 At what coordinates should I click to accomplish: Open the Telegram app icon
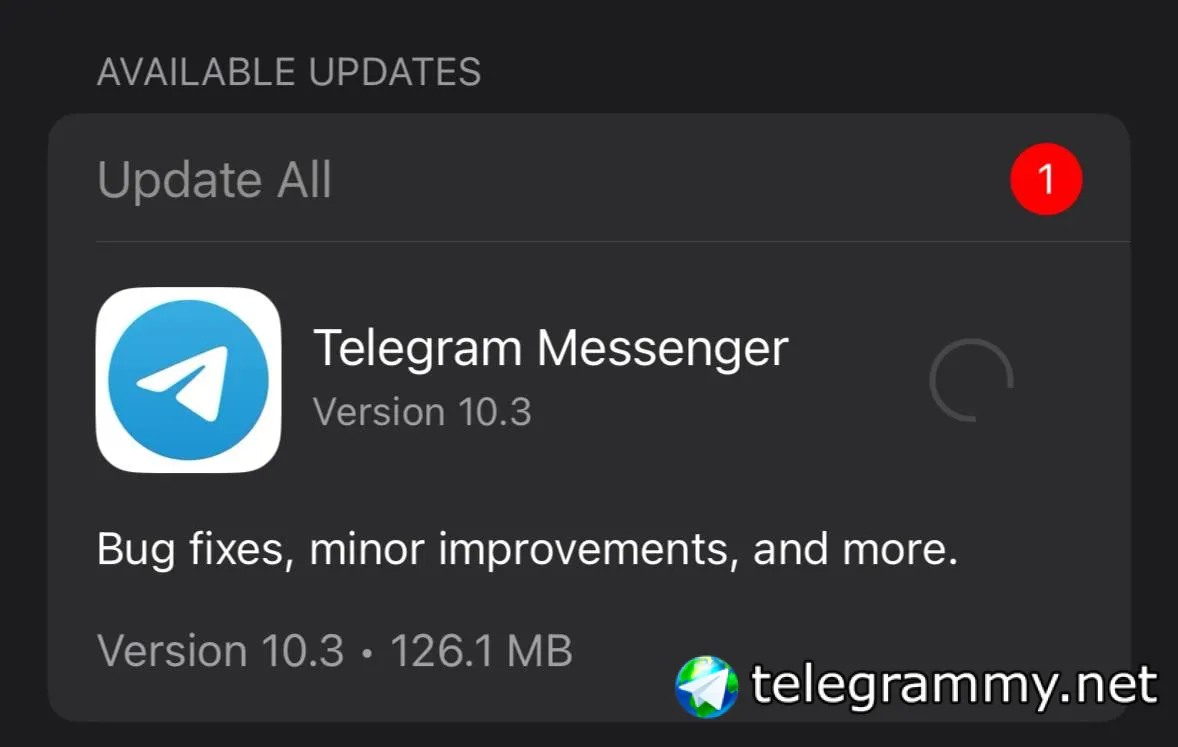click(189, 380)
